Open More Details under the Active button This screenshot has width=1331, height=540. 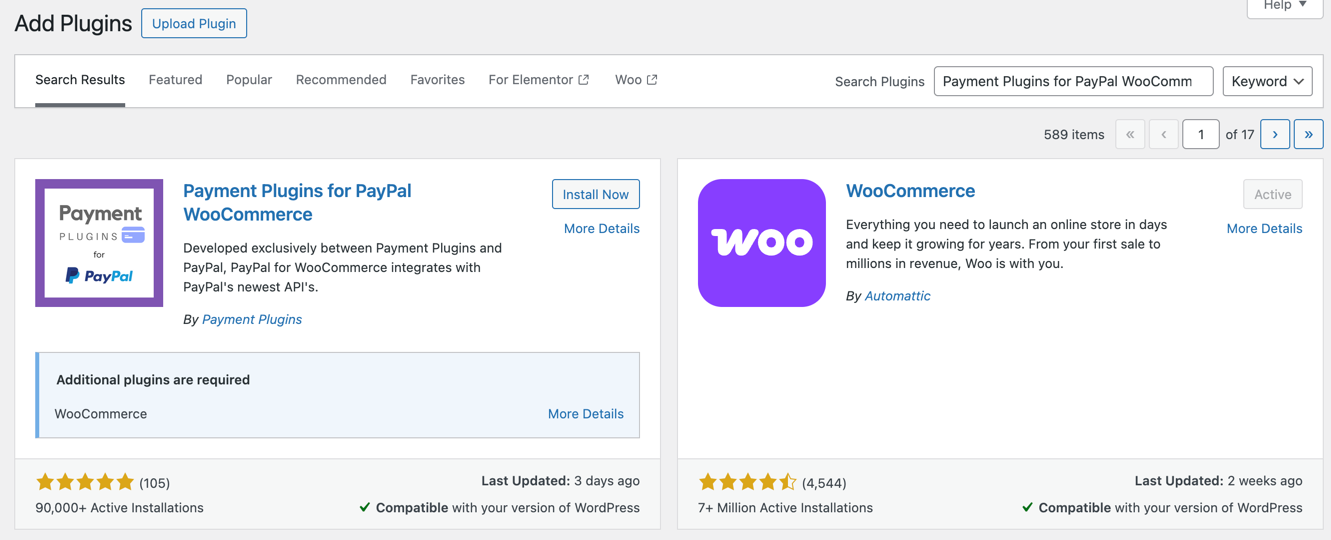[1264, 229]
